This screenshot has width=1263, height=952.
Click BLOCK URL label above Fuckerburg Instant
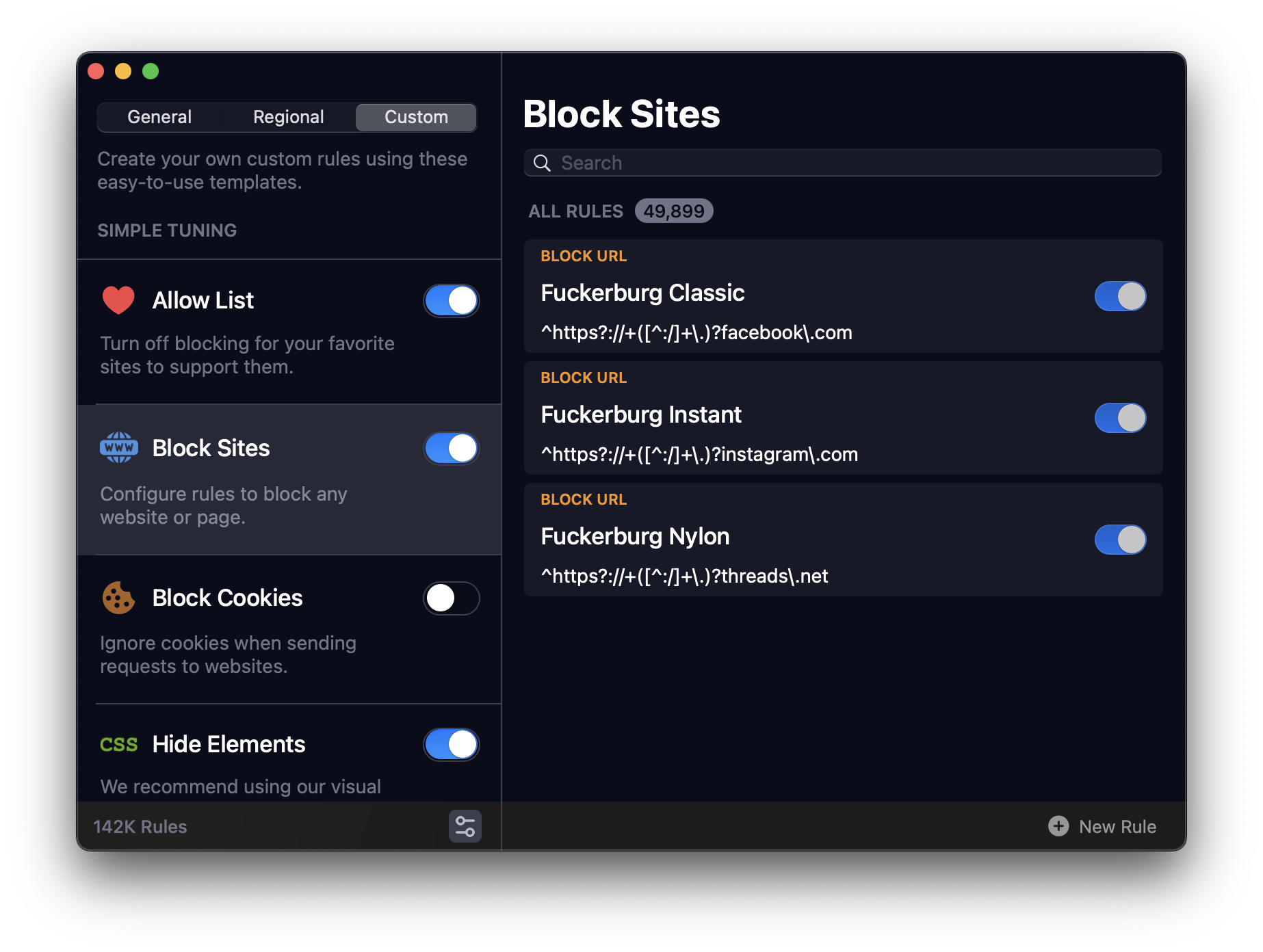coord(584,378)
